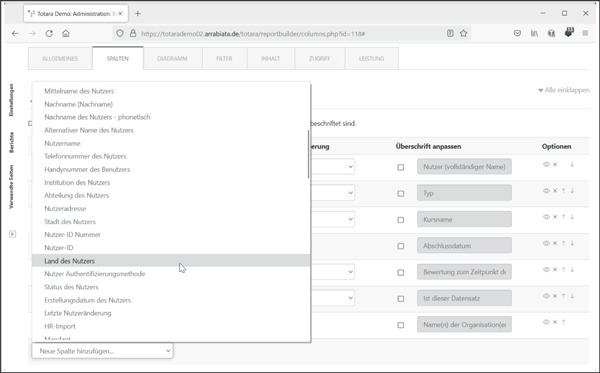This screenshot has height=373, width=600.
Task: Click the dropdown list scrollbar thumb
Action: point(308,154)
